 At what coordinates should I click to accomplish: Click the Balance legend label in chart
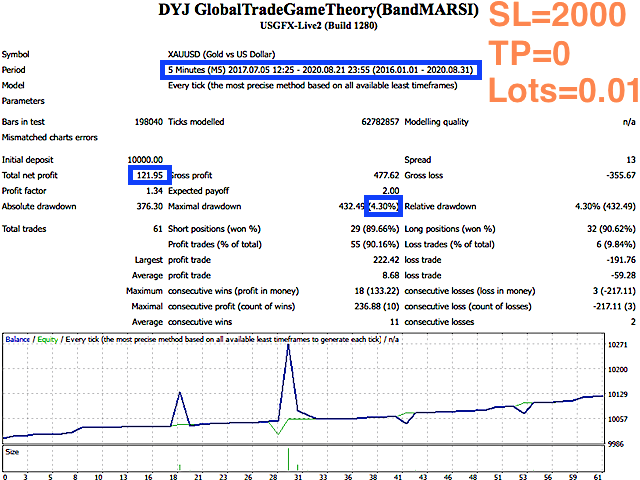coord(18,339)
